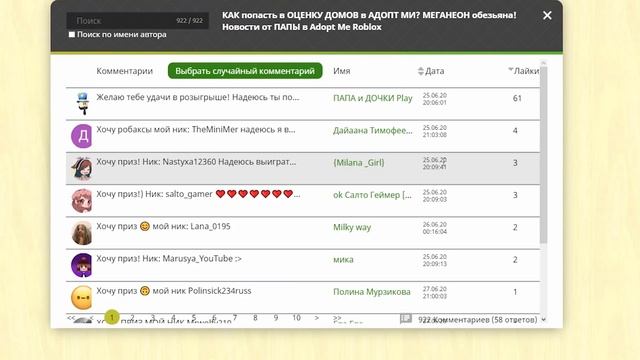The width and height of the screenshot is (640, 360).
Task: Open the yellow emoji avatar of Полина Мурзикова
Action: tap(81, 297)
